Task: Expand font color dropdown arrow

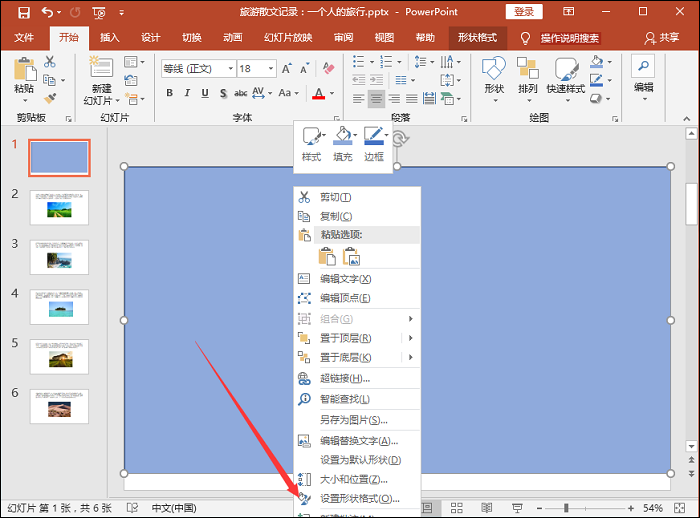Action: 332,93
